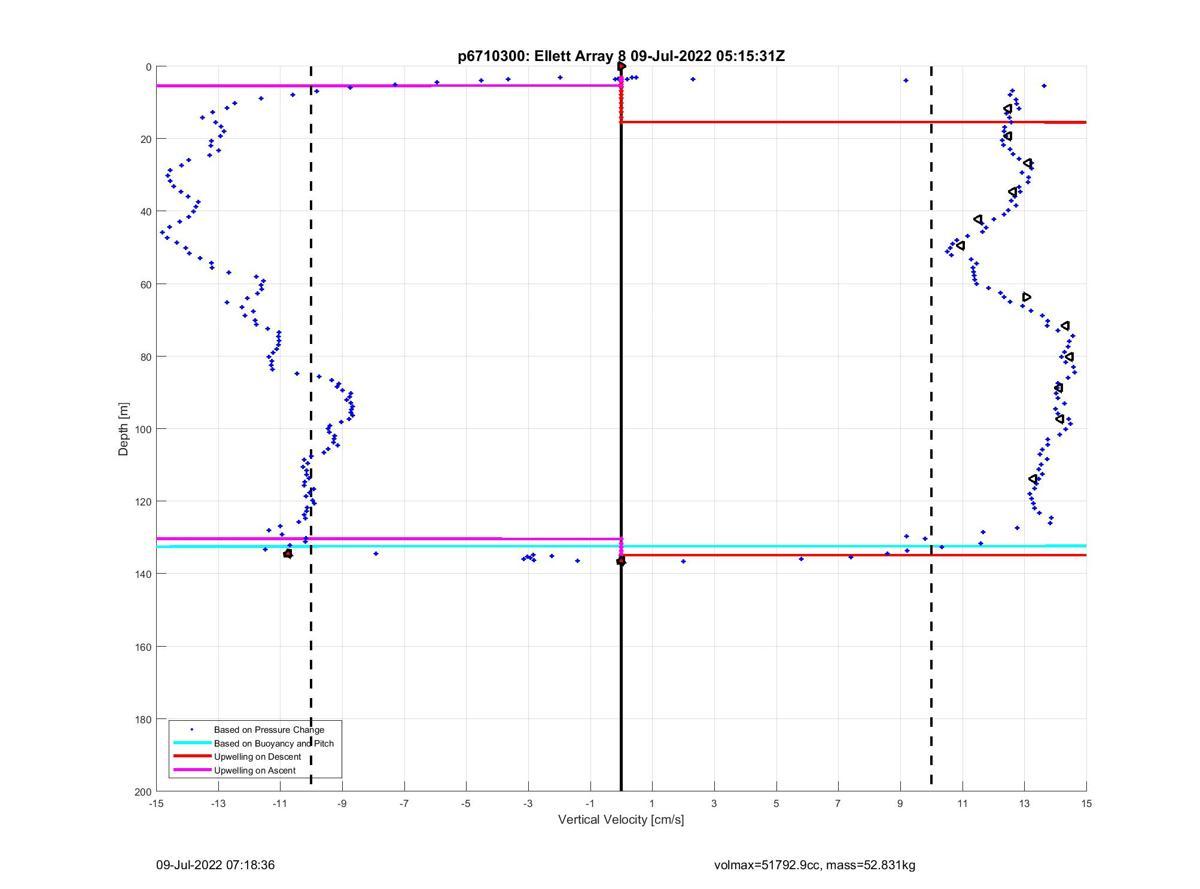
Task: Click the y-axis tick label 120
Action: pos(142,502)
